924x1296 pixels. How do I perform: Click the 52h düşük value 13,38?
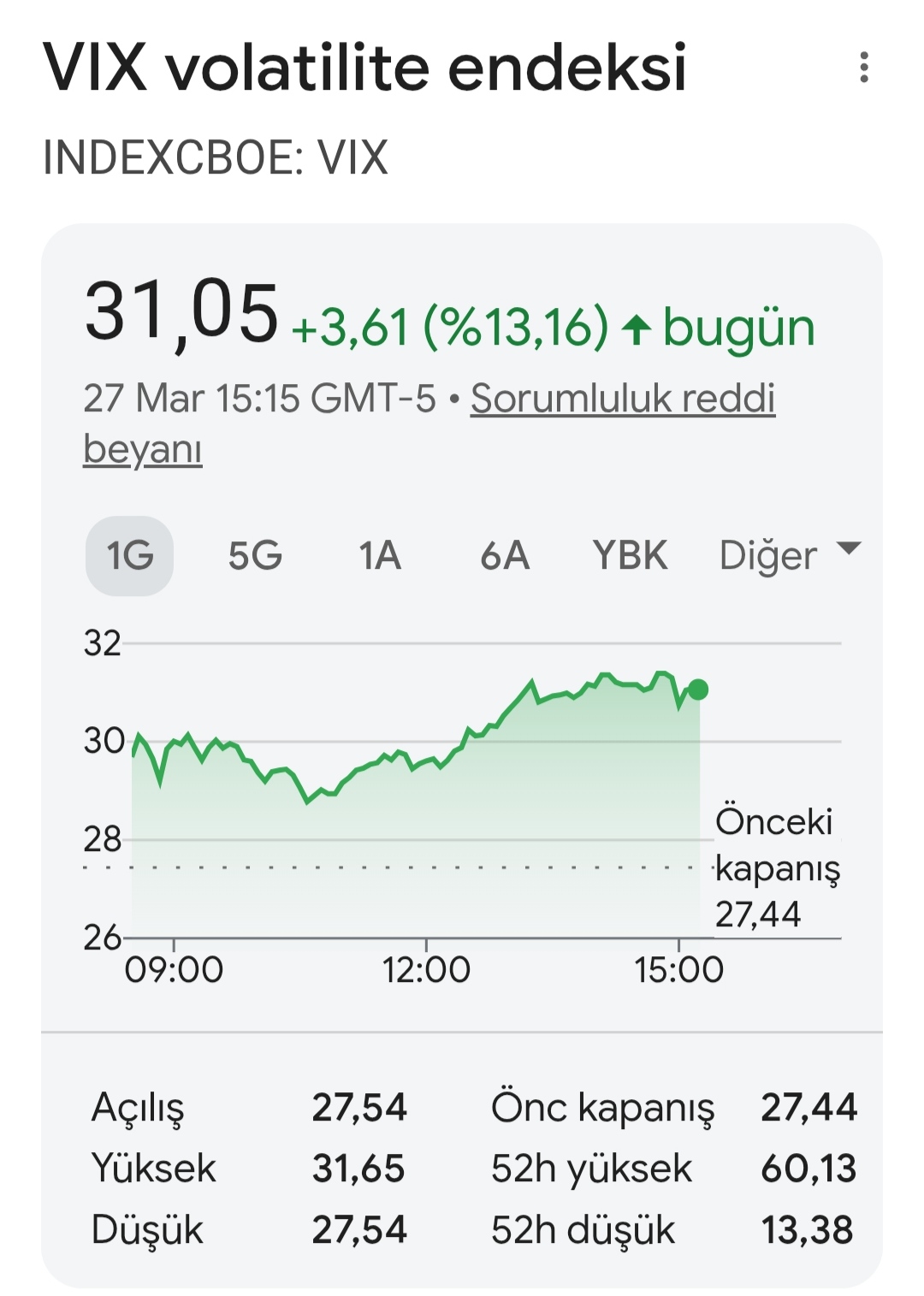click(808, 1230)
